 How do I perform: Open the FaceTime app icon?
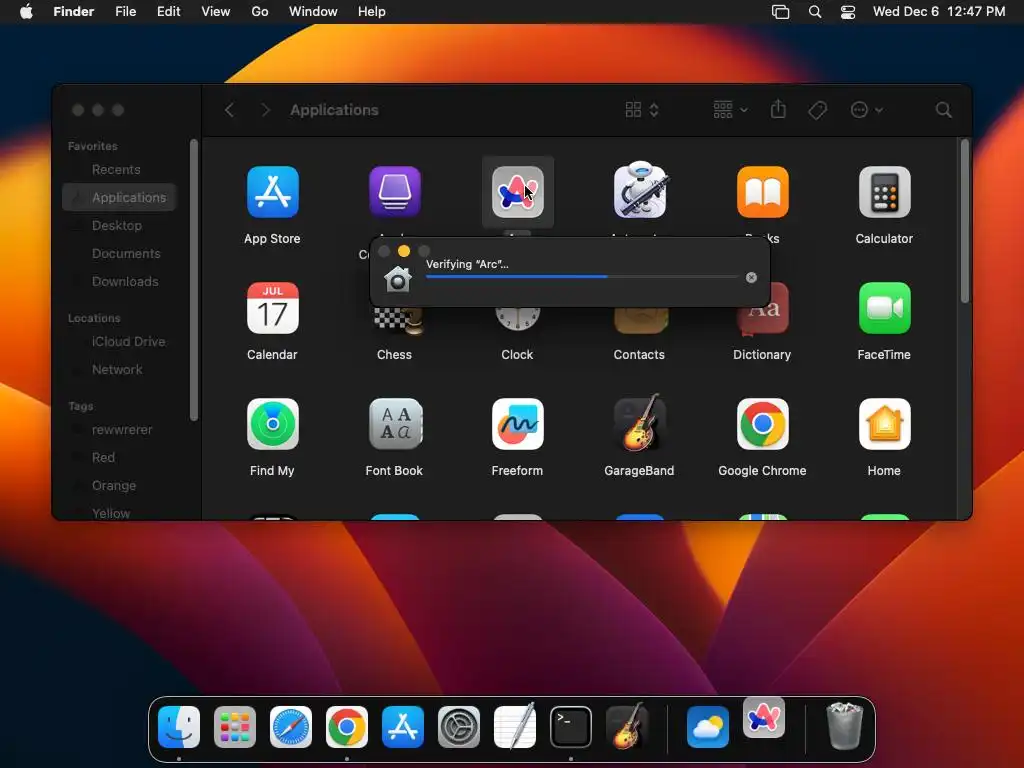pos(884,308)
